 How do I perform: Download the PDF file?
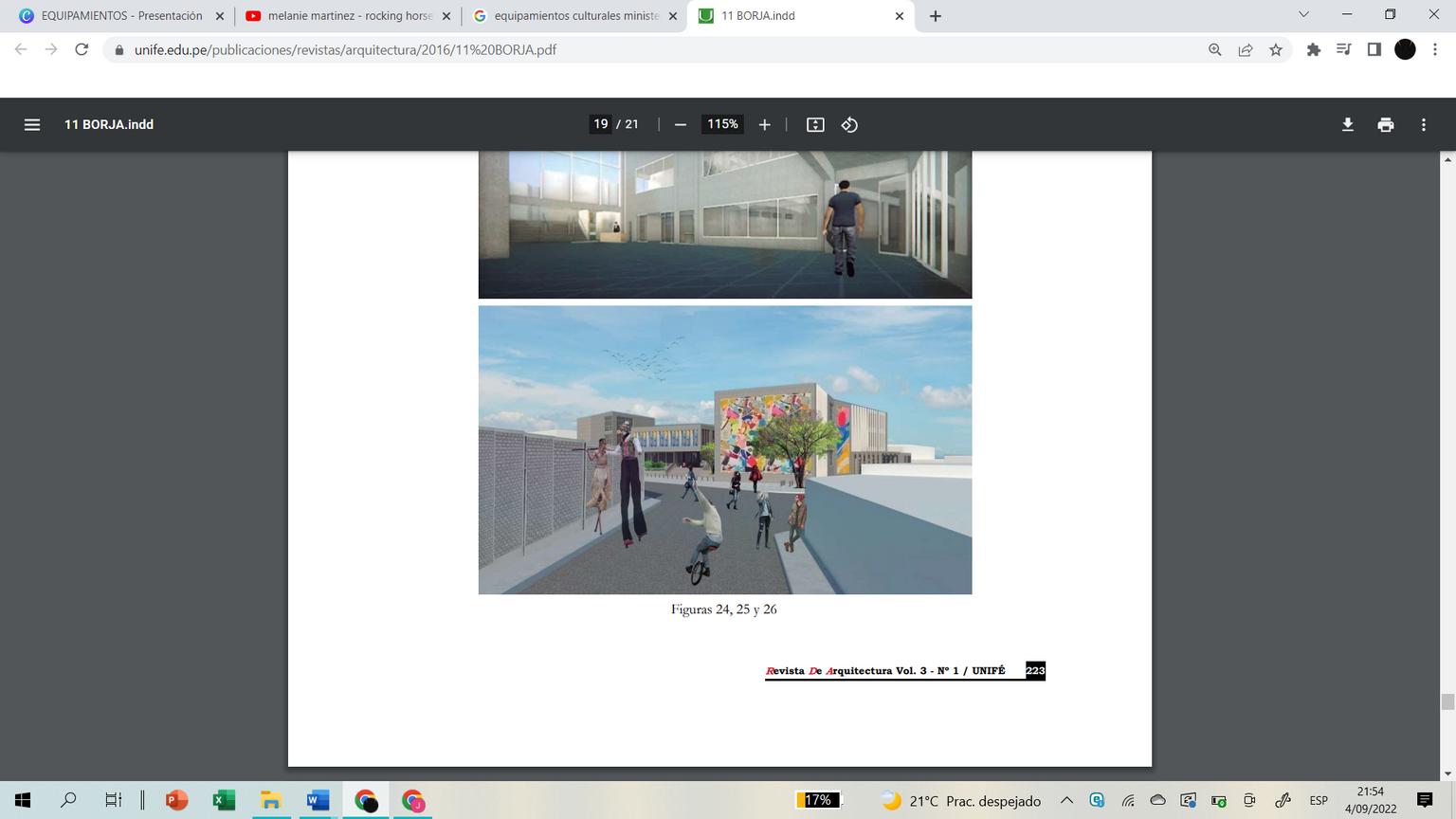click(x=1347, y=124)
